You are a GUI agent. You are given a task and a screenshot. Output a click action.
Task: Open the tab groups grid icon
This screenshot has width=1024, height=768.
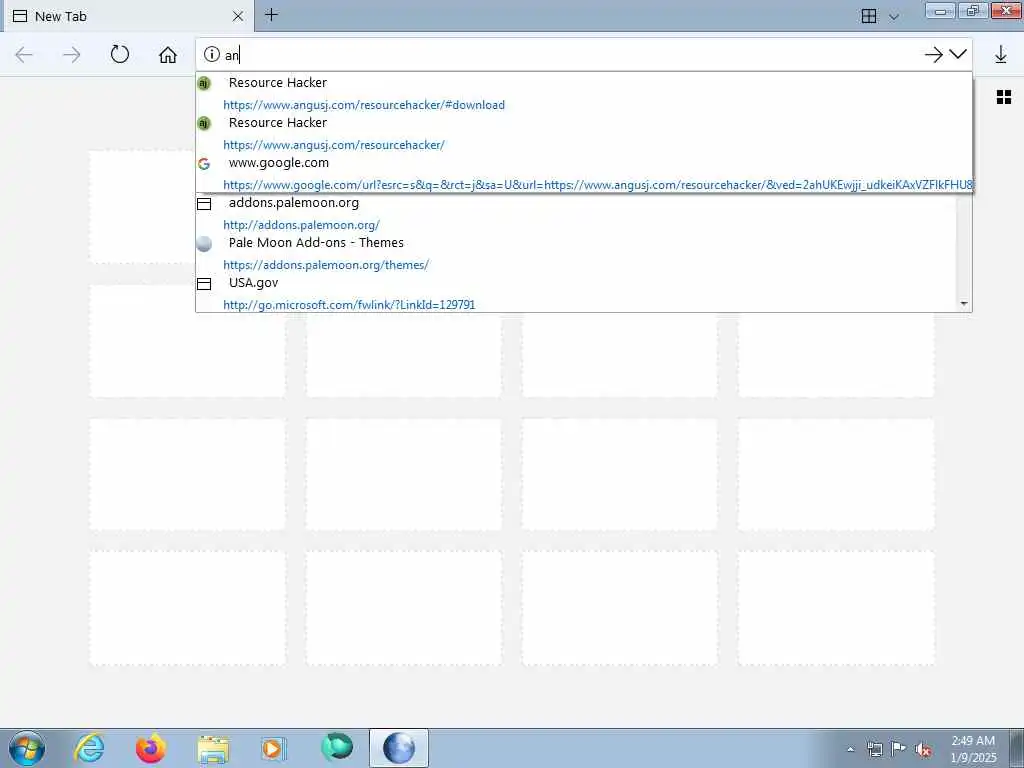click(x=869, y=16)
